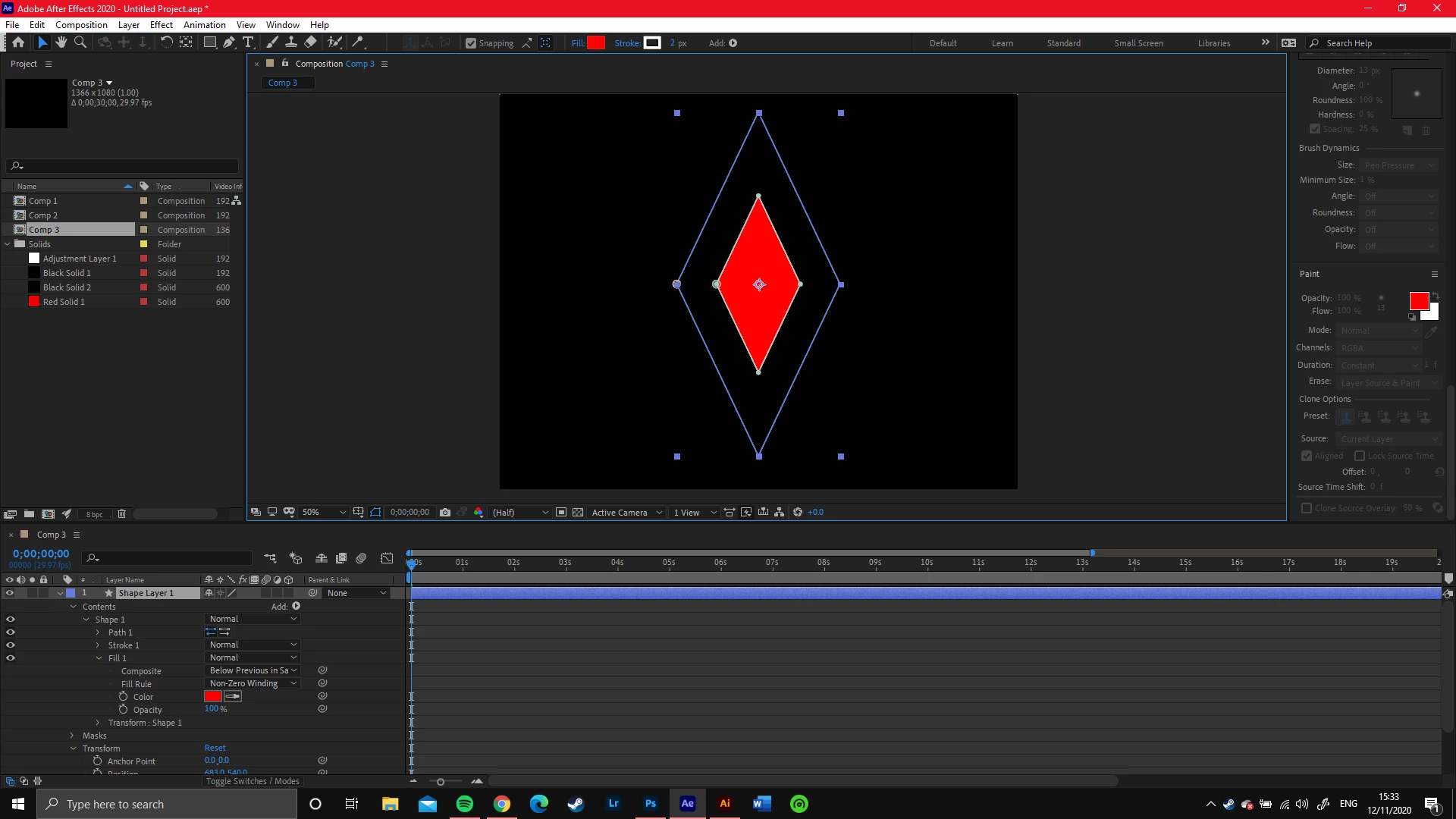This screenshot has height=819, width=1456.
Task: Select the Puppet Pin tool
Action: tap(358, 42)
